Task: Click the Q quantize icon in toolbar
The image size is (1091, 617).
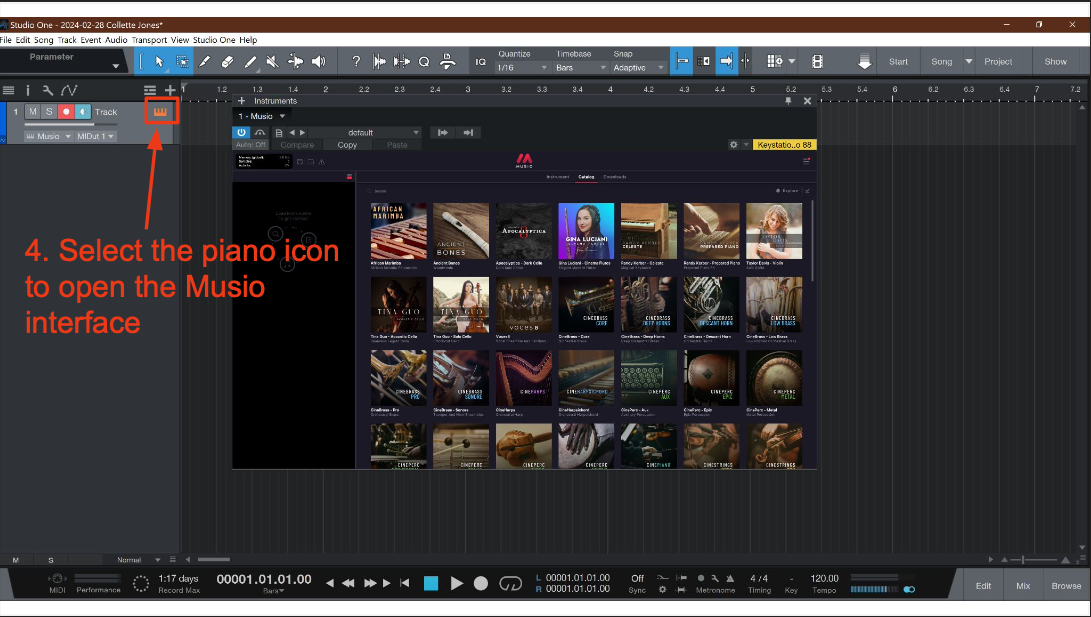Action: tap(424, 62)
